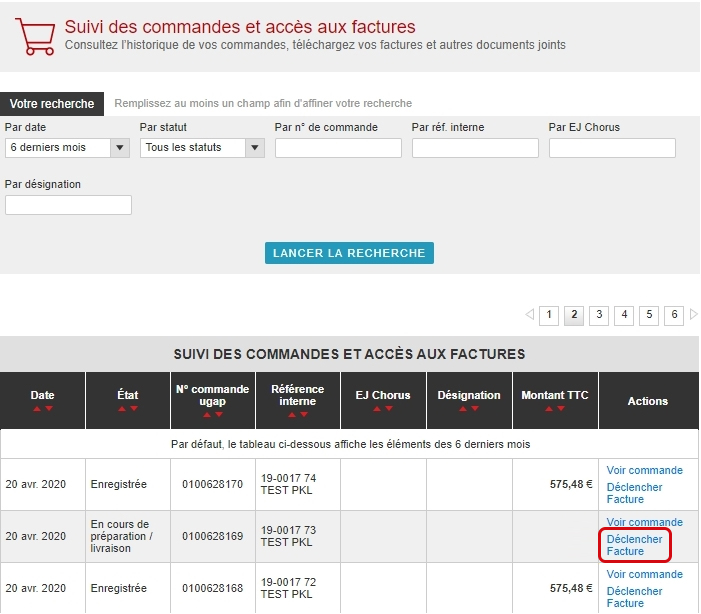Image resolution: width=701 pixels, height=614 pixels.
Task: Sort EJ Chorus column ascending arrow
Action: 377,409
